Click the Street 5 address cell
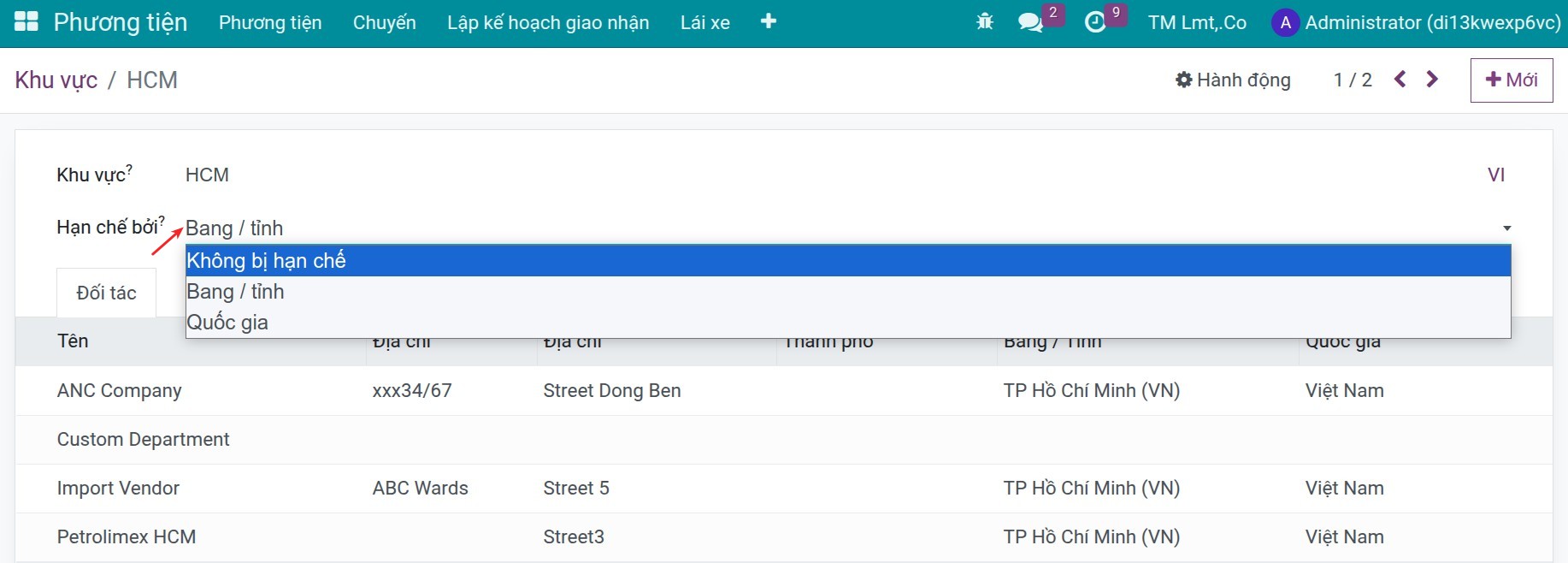This screenshot has width=1568, height=563. (x=576, y=489)
